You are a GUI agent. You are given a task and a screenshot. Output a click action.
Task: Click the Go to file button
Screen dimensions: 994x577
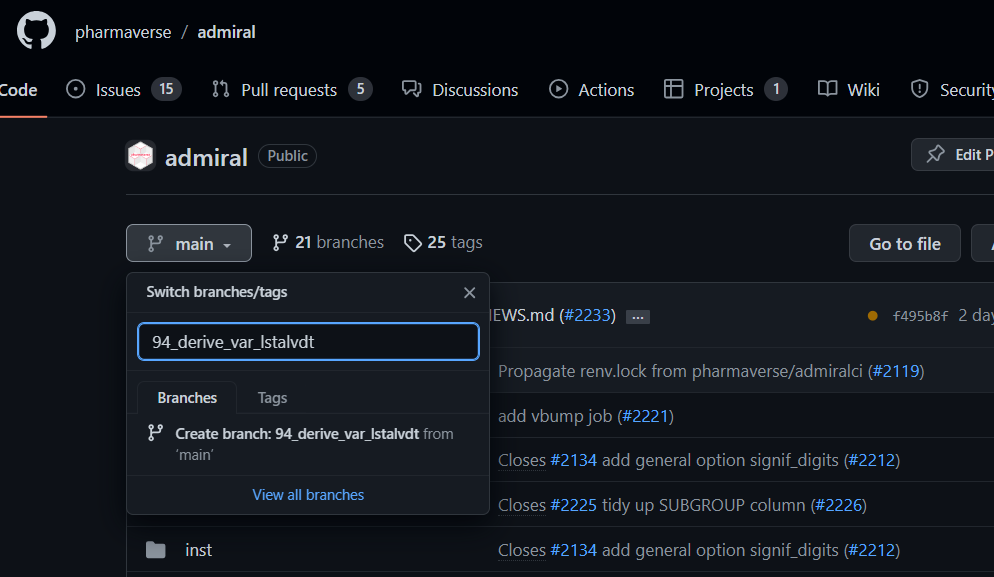click(x=904, y=243)
